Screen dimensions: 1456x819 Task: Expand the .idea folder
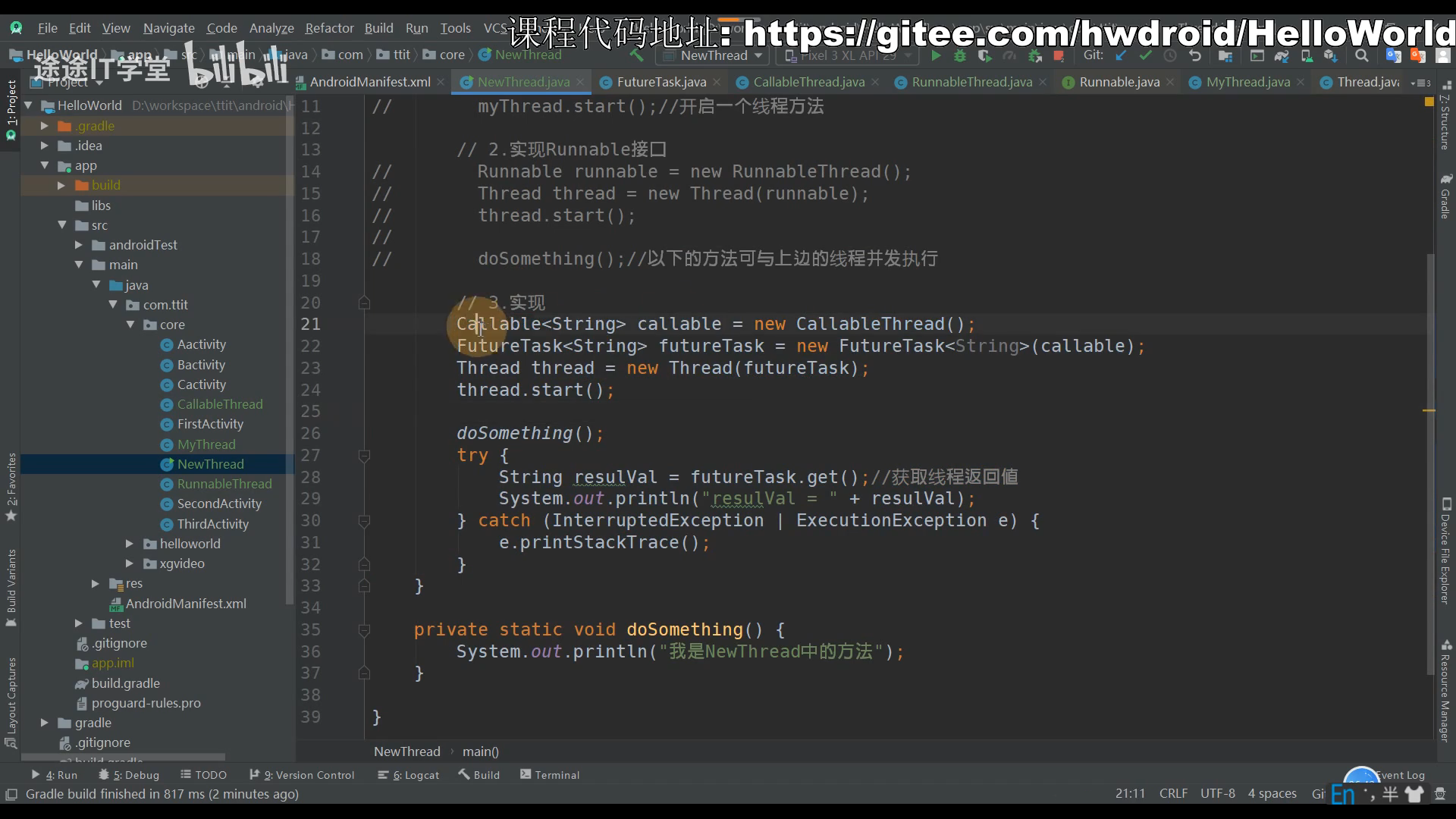(44, 146)
